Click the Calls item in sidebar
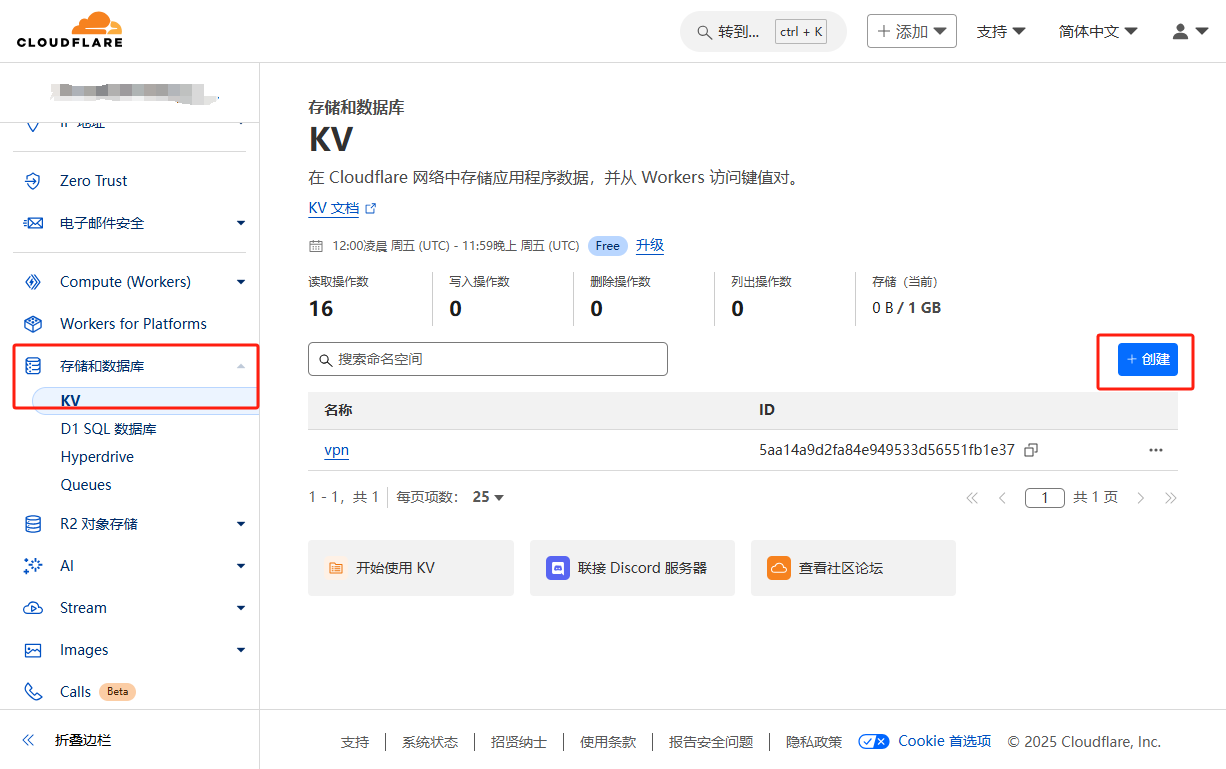1226x769 pixels. click(x=75, y=692)
